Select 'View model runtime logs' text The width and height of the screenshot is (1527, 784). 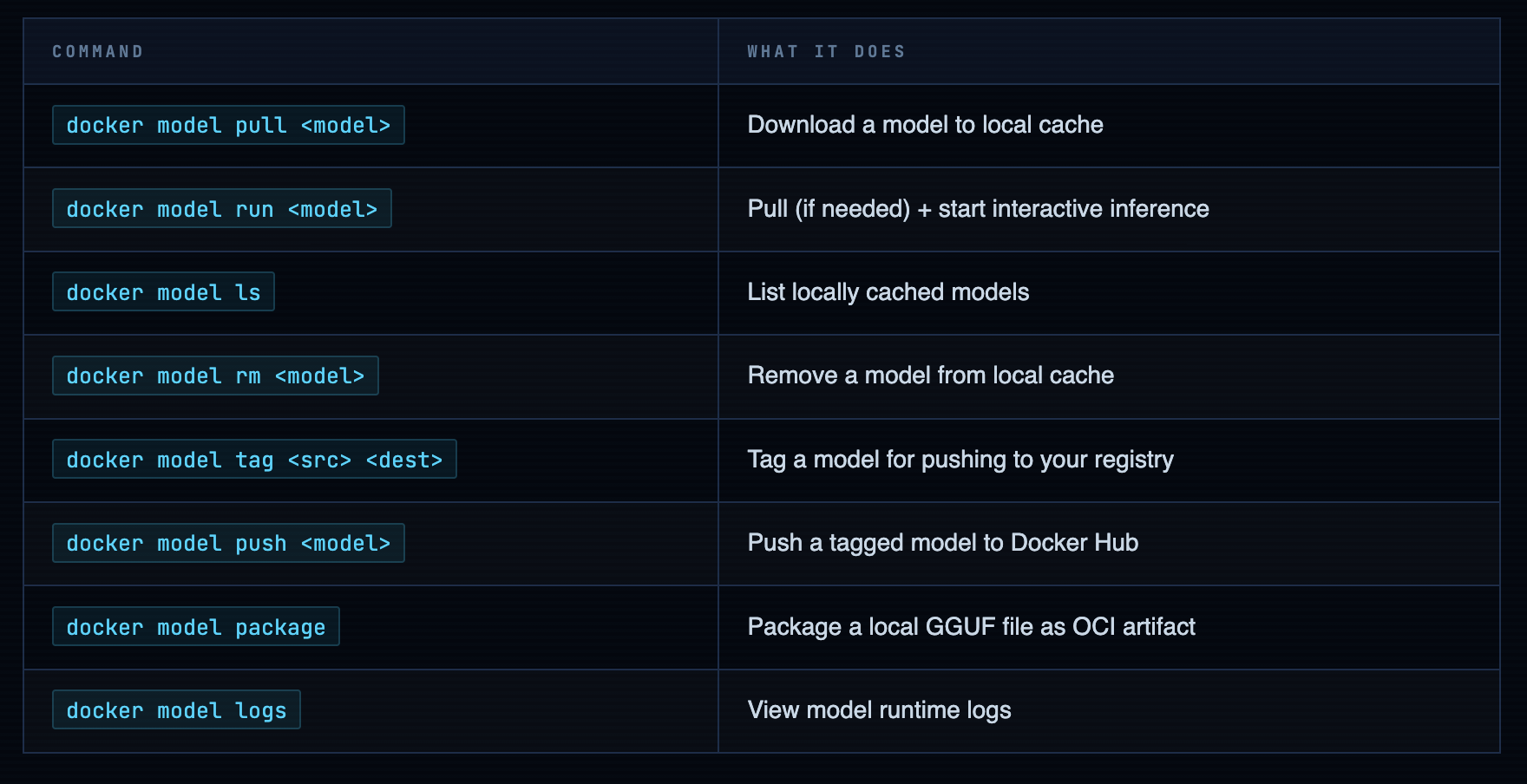pyautogui.click(x=879, y=710)
